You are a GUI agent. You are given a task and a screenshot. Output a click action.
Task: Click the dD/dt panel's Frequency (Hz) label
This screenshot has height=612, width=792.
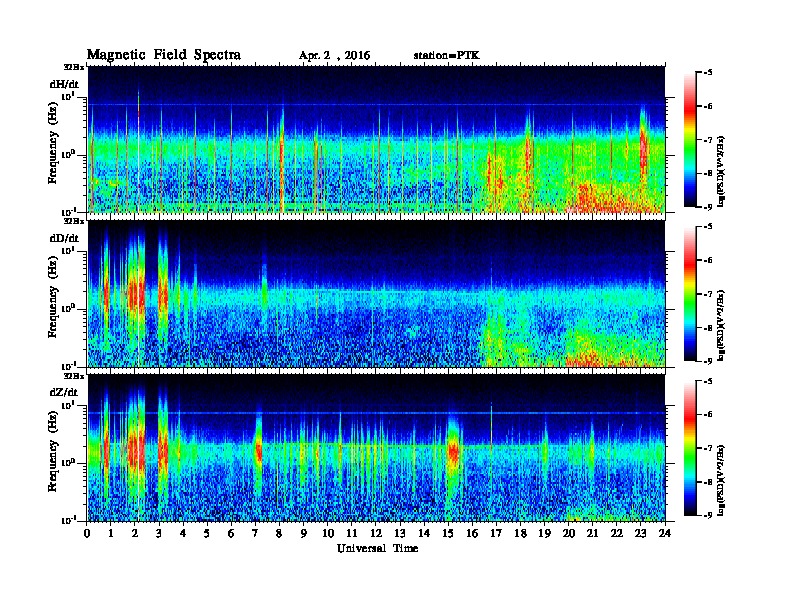(x=52, y=297)
